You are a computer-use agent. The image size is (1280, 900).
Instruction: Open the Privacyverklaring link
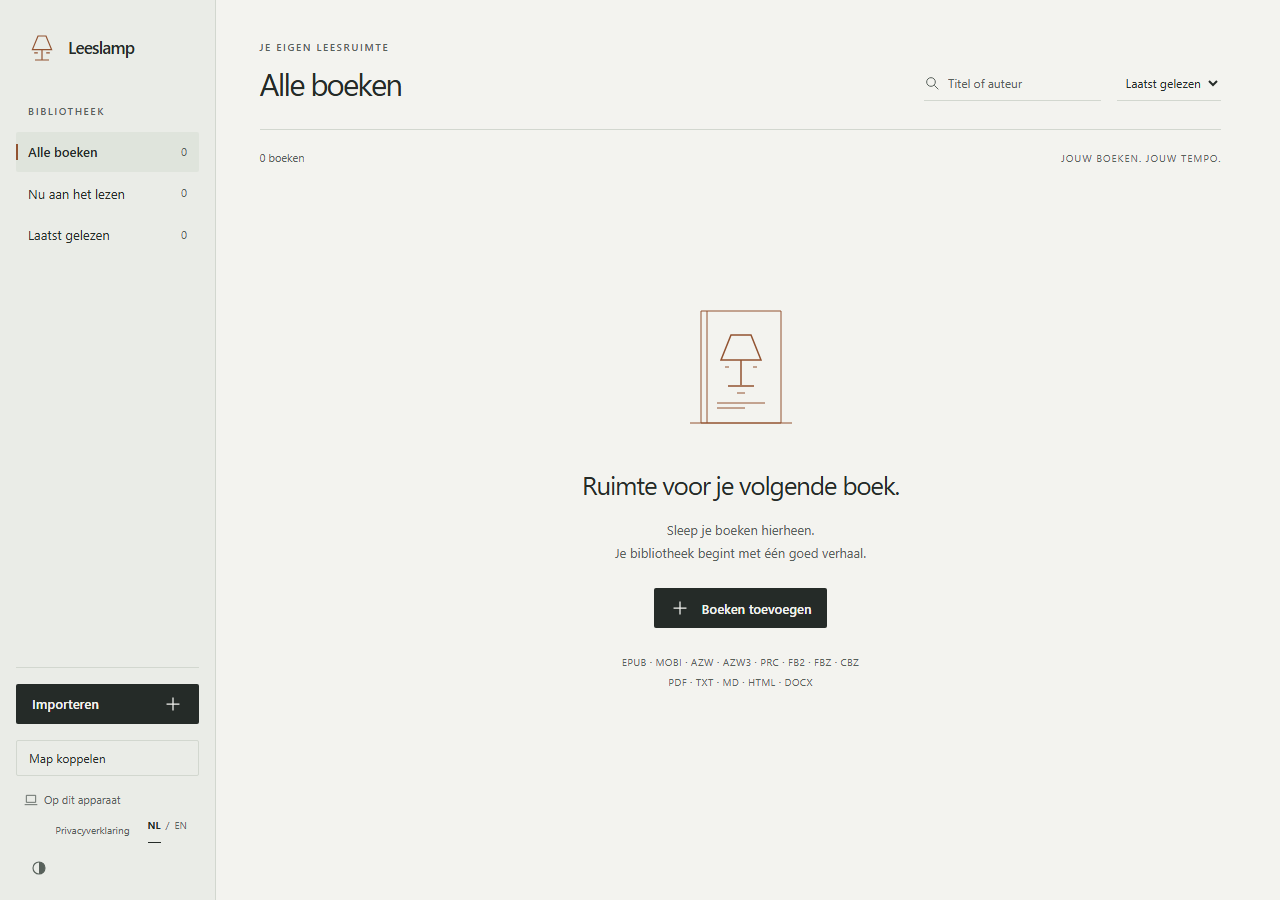pos(92,831)
